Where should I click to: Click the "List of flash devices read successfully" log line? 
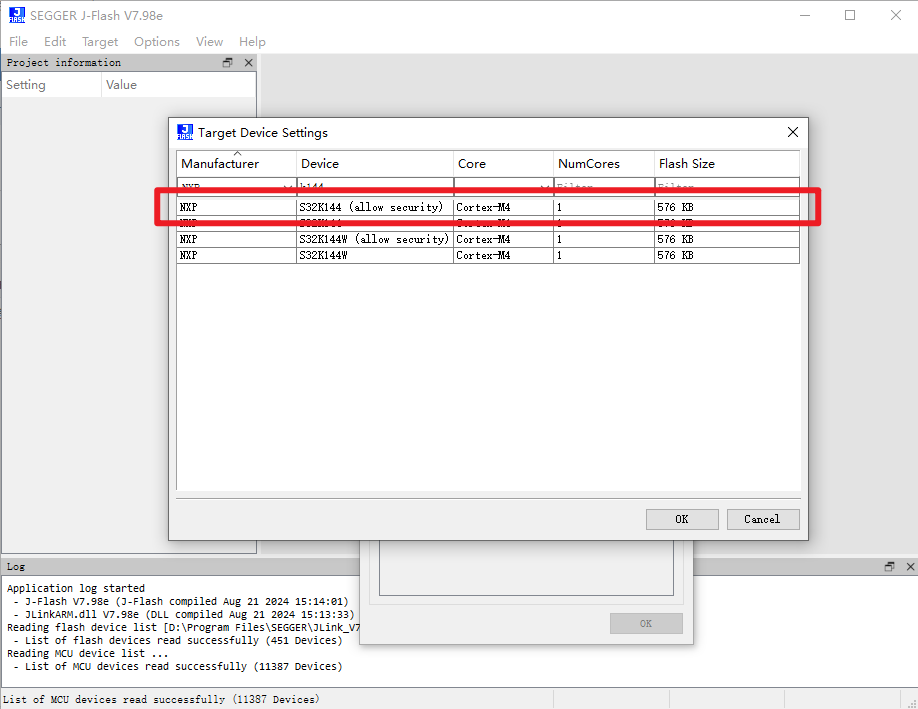[x=177, y=641]
